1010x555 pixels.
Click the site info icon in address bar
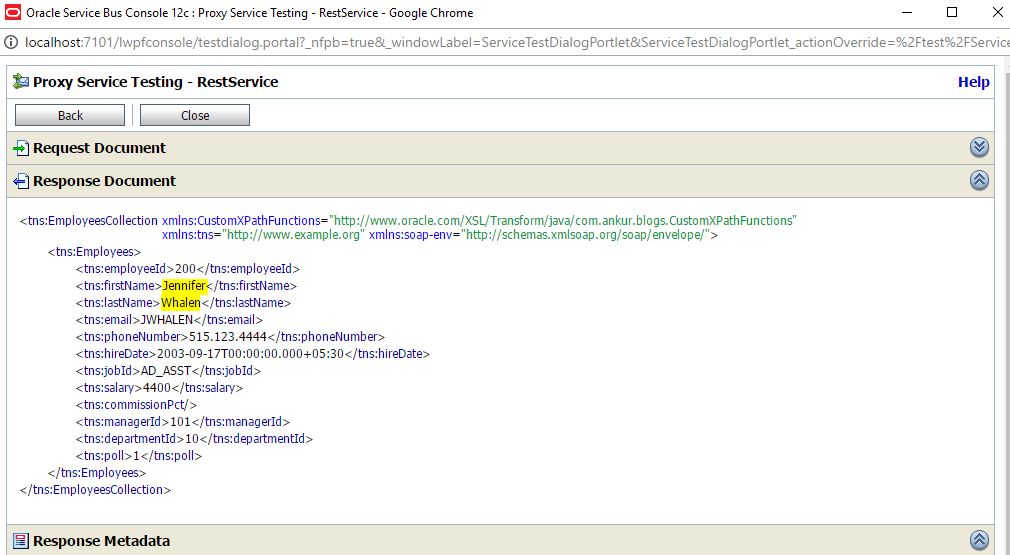[x=12, y=42]
